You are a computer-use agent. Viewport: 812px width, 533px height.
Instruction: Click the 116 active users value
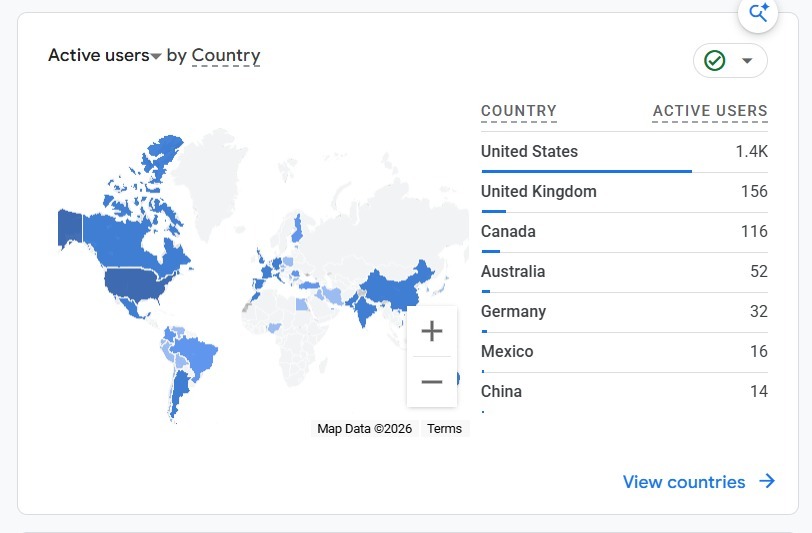click(754, 231)
